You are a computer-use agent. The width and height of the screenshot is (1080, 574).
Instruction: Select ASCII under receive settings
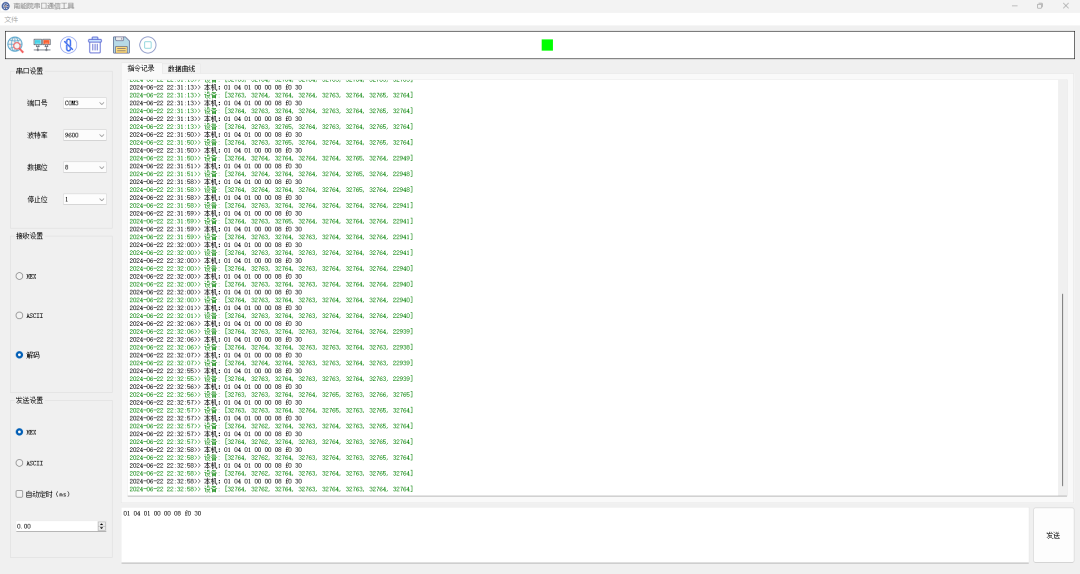20,315
